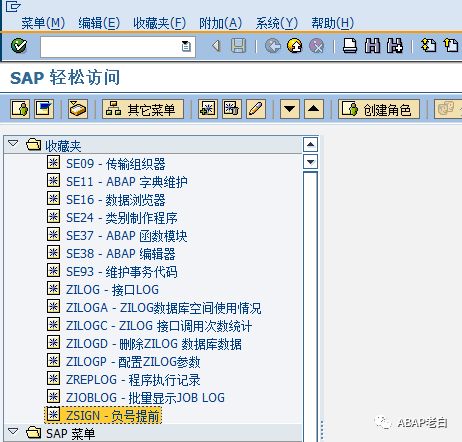This screenshot has height=442, width=462.
Task: Click the Generate Shortcut icon
Action: 451,46
